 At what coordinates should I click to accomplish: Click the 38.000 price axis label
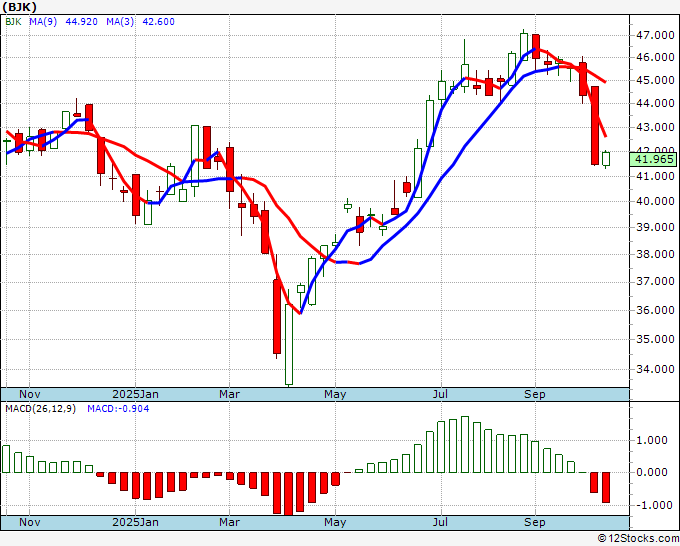tap(655, 254)
